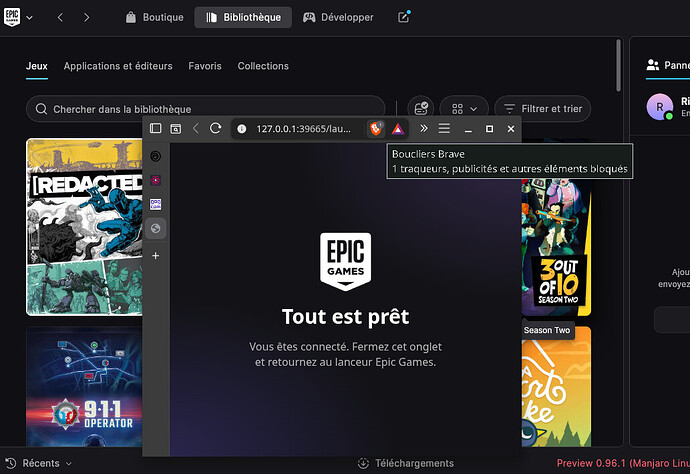This screenshot has height=474, width=690.
Task: Open the Brave hamburger menu
Action: pos(444,129)
